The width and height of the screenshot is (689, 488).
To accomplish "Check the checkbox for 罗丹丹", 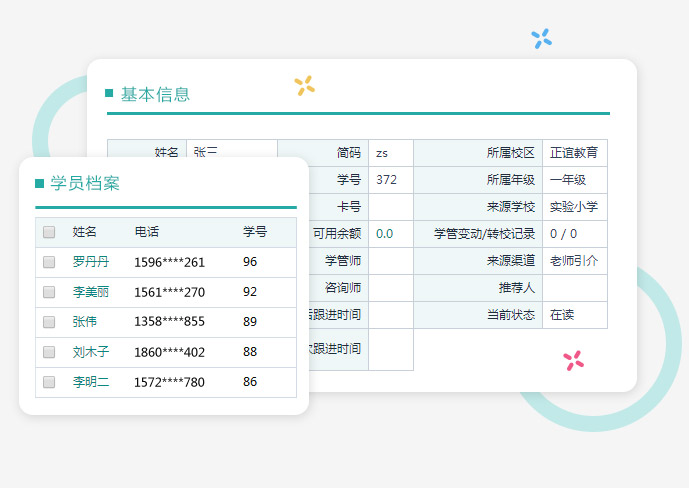I will pyautogui.click(x=49, y=262).
